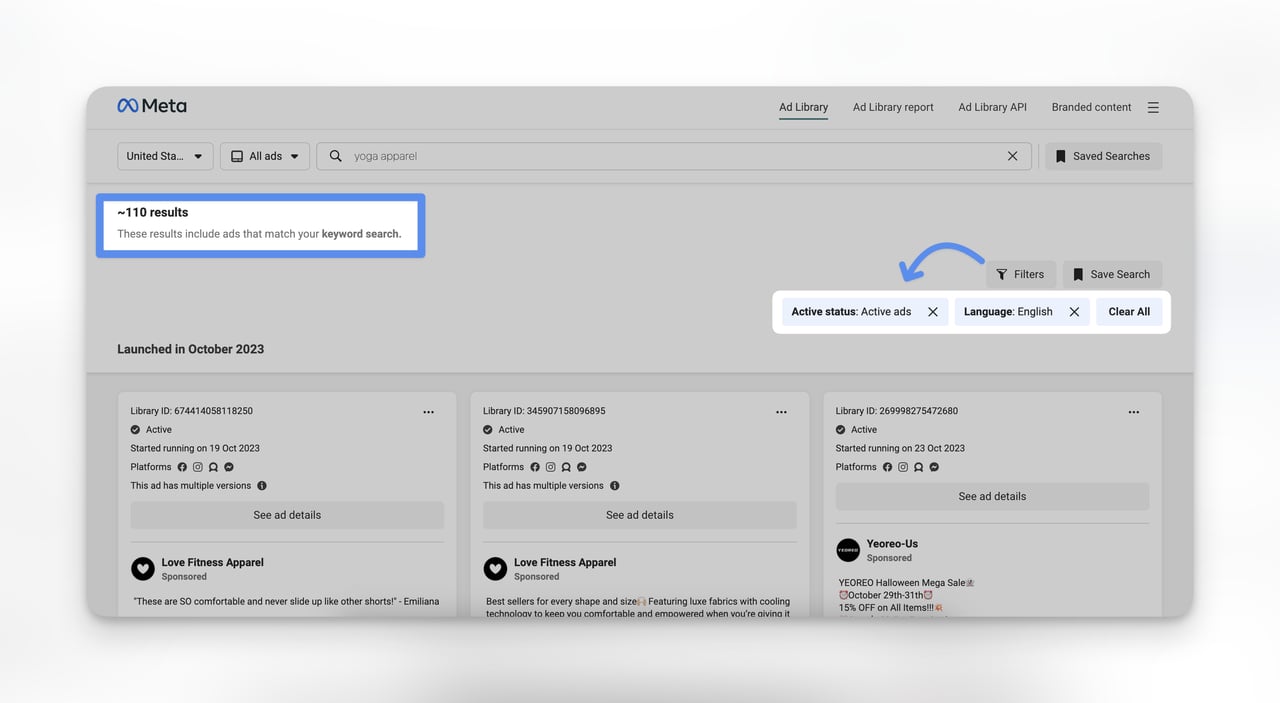Open Love Fitness Apparel page from first ad
Image resolution: width=1280 pixels, height=703 pixels.
pyautogui.click(x=213, y=563)
